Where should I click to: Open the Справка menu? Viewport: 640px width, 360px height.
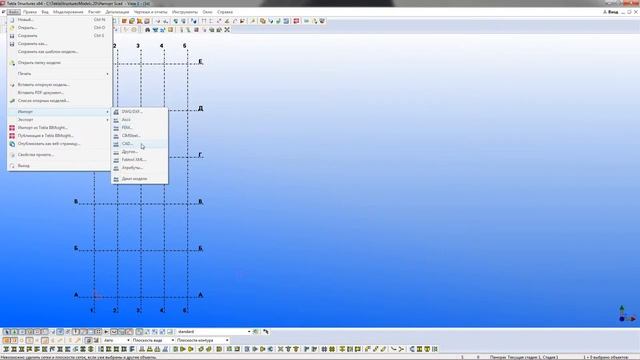pos(225,12)
